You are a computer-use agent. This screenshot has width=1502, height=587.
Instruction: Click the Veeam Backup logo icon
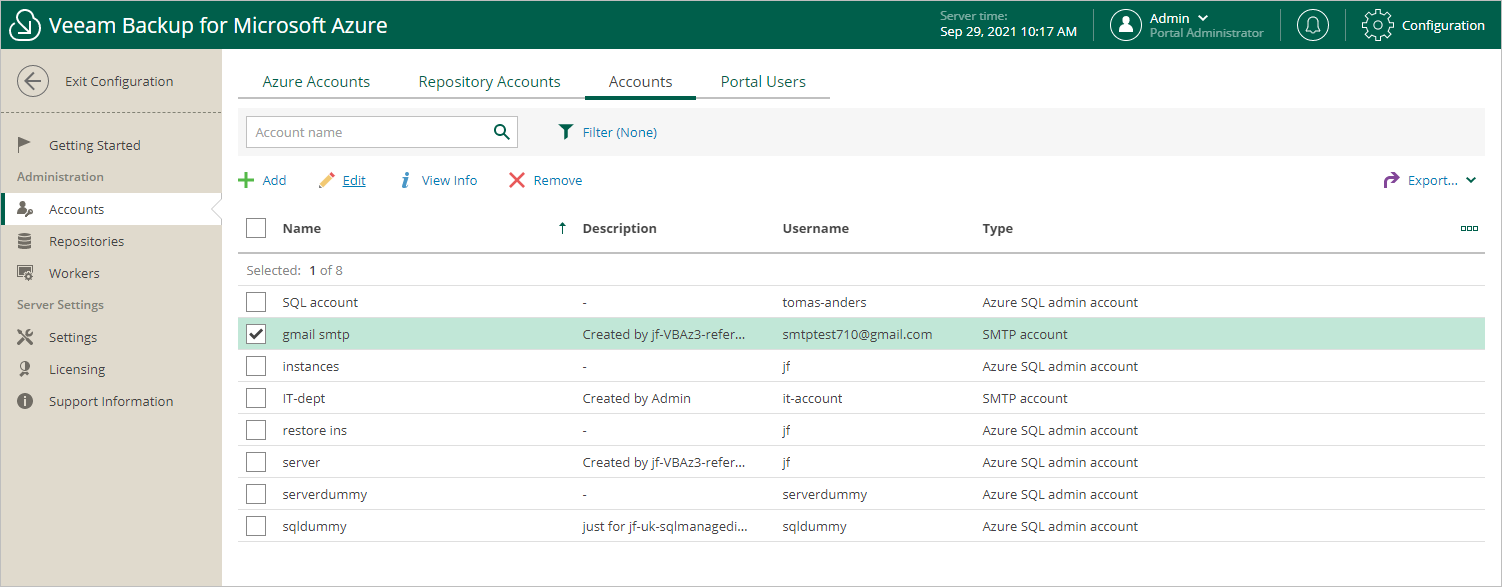pyautogui.click(x=24, y=25)
